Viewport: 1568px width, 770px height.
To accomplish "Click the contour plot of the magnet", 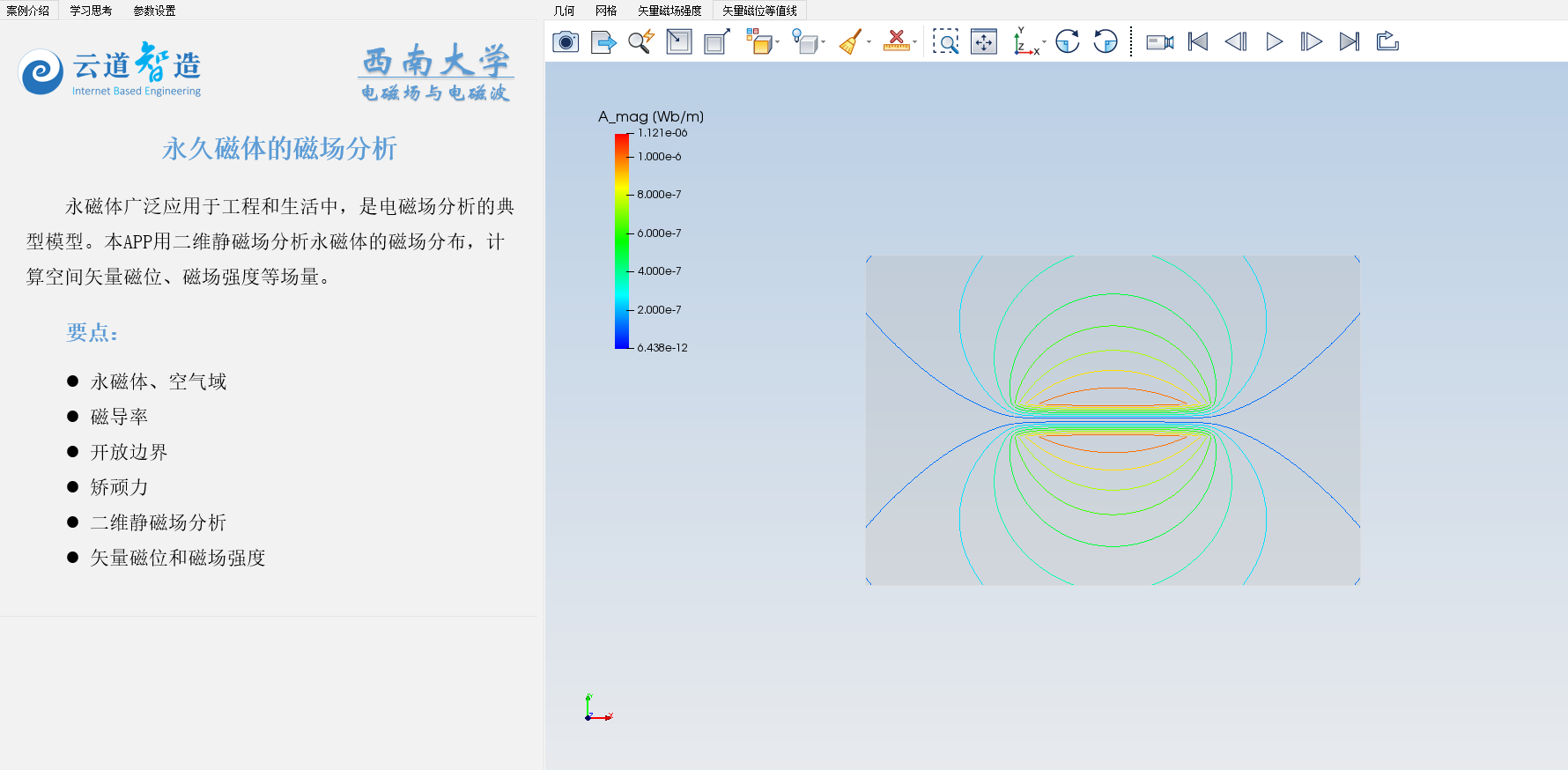I will (x=1113, y=420).
